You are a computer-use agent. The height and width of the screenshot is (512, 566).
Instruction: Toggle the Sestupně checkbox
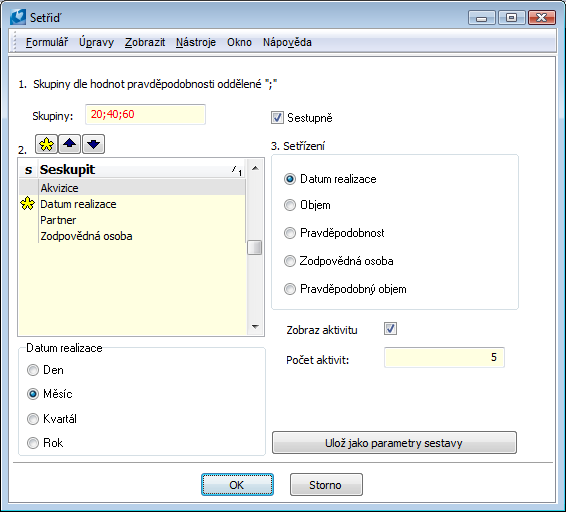click(x=277, y=118)
